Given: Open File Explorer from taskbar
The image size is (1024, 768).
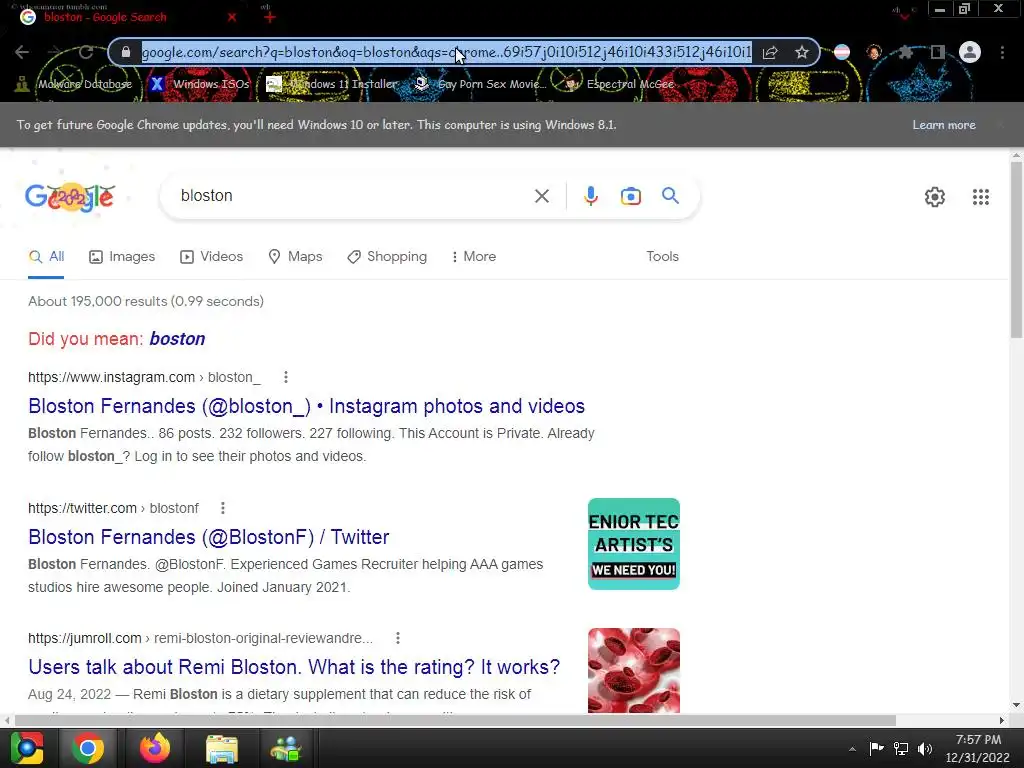Looking at the screenshot, I should [222, 749].
